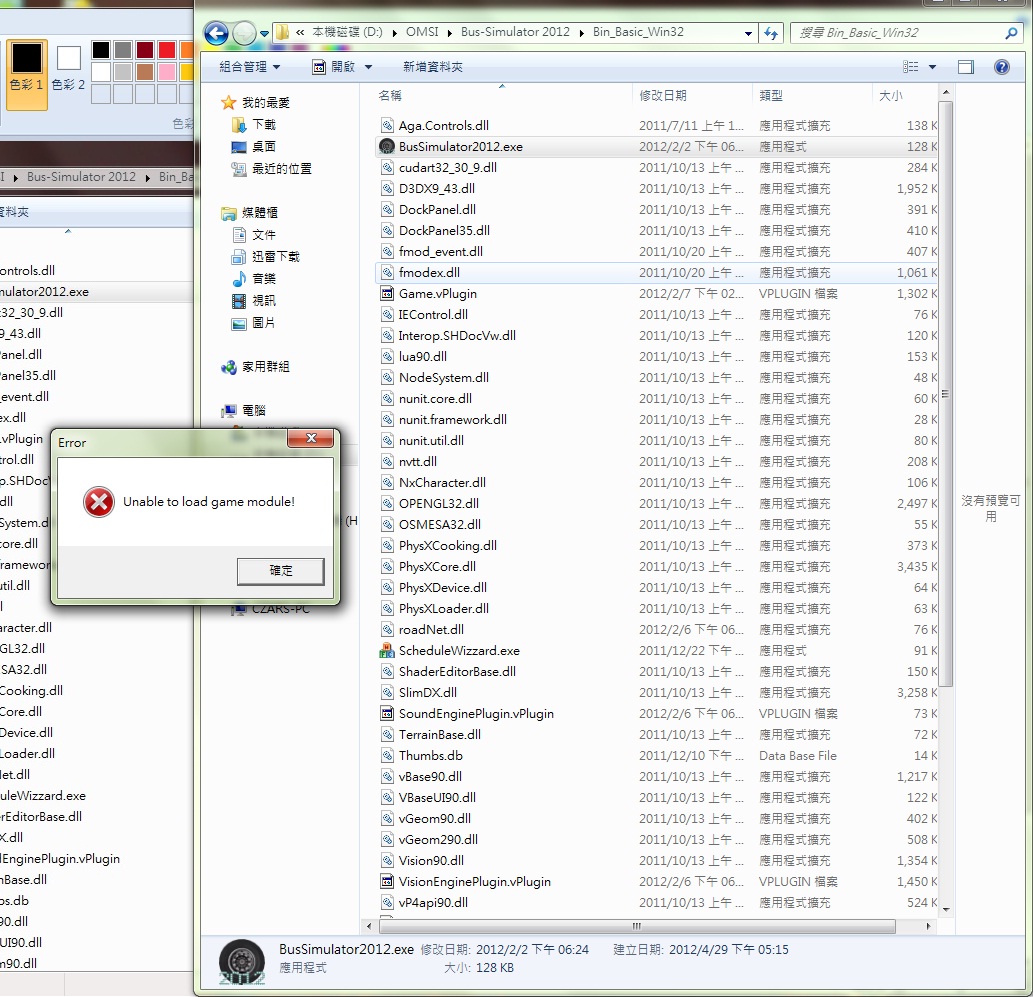Select 色彩 2 in Paint
Screen dimensions: 1033x997
click(68, 66)
